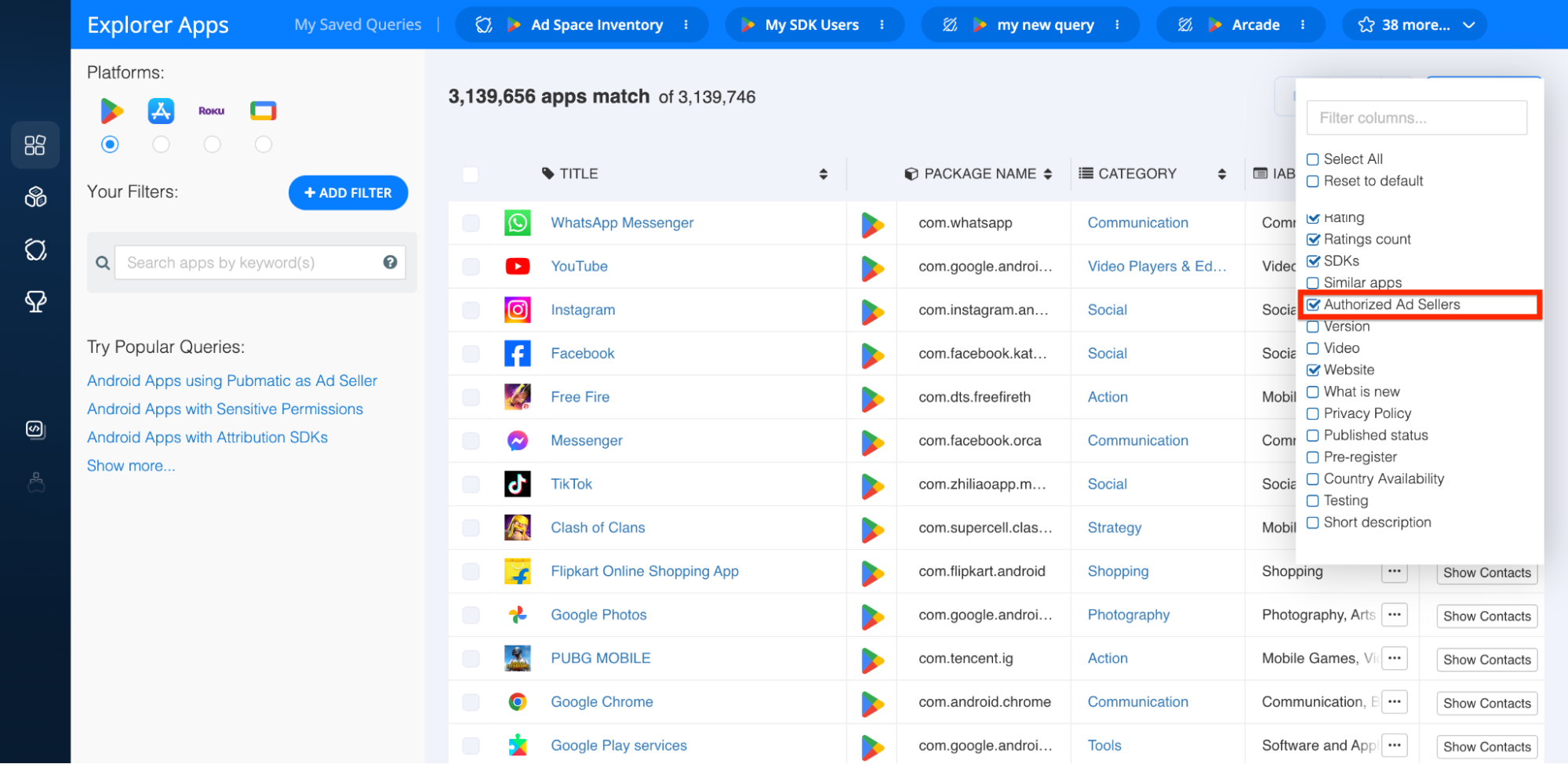Open the my new query saved query
Screen dimensions: 1568x764
1046,25
